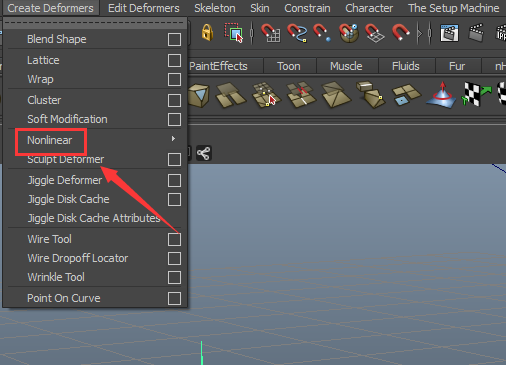Open Sculpt Deformer options box
This screenshot has height=365, width=506.
coord(174,159)
